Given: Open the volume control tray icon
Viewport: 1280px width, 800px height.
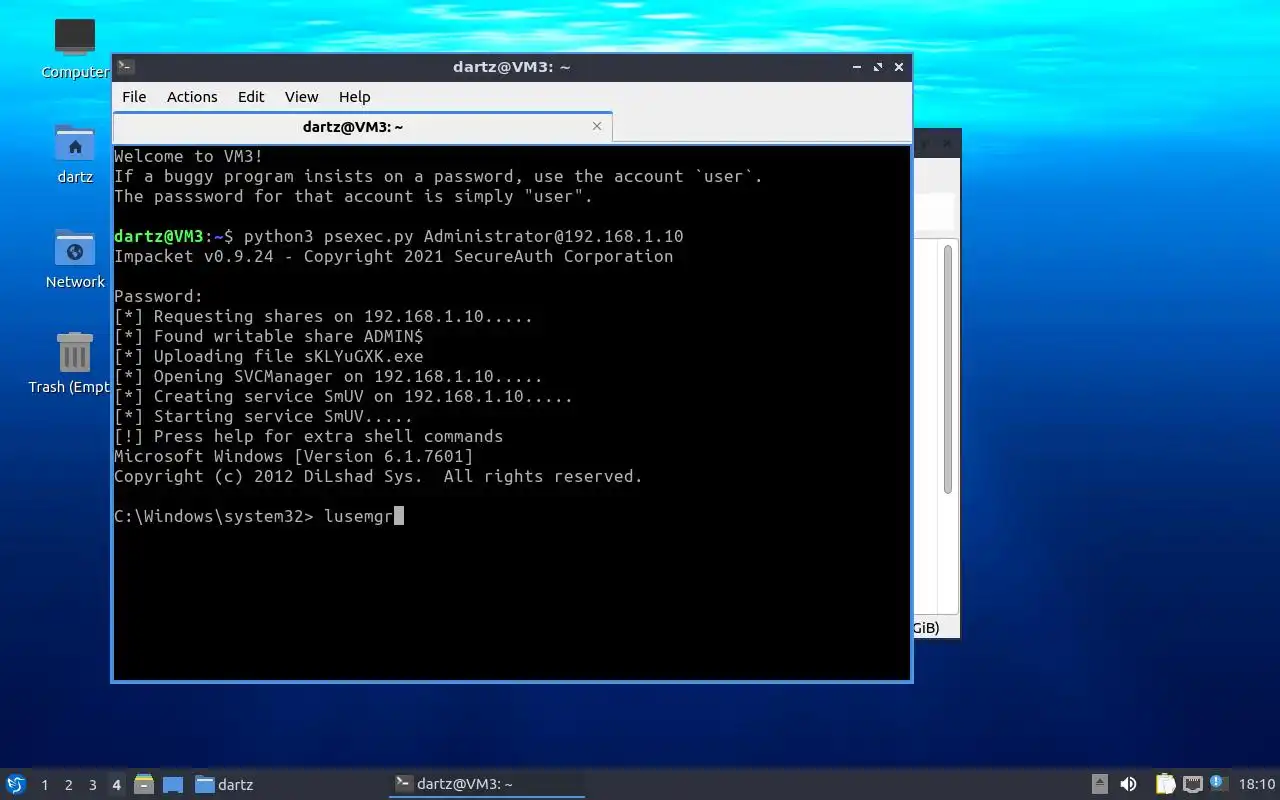Looking at the screenshot, I should (1128, 784).
